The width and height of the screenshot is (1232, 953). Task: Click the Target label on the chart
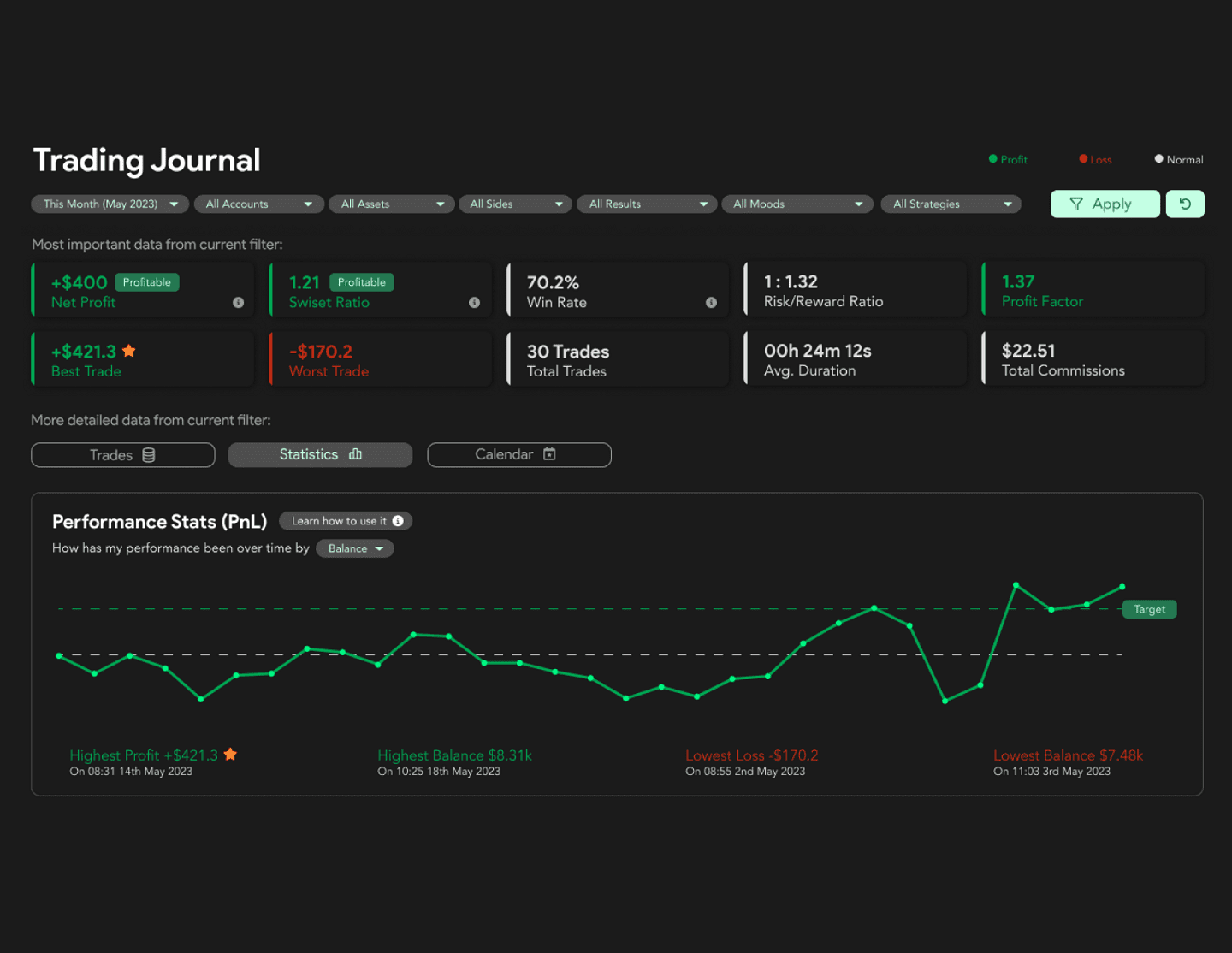click(x=1149, y=609)
